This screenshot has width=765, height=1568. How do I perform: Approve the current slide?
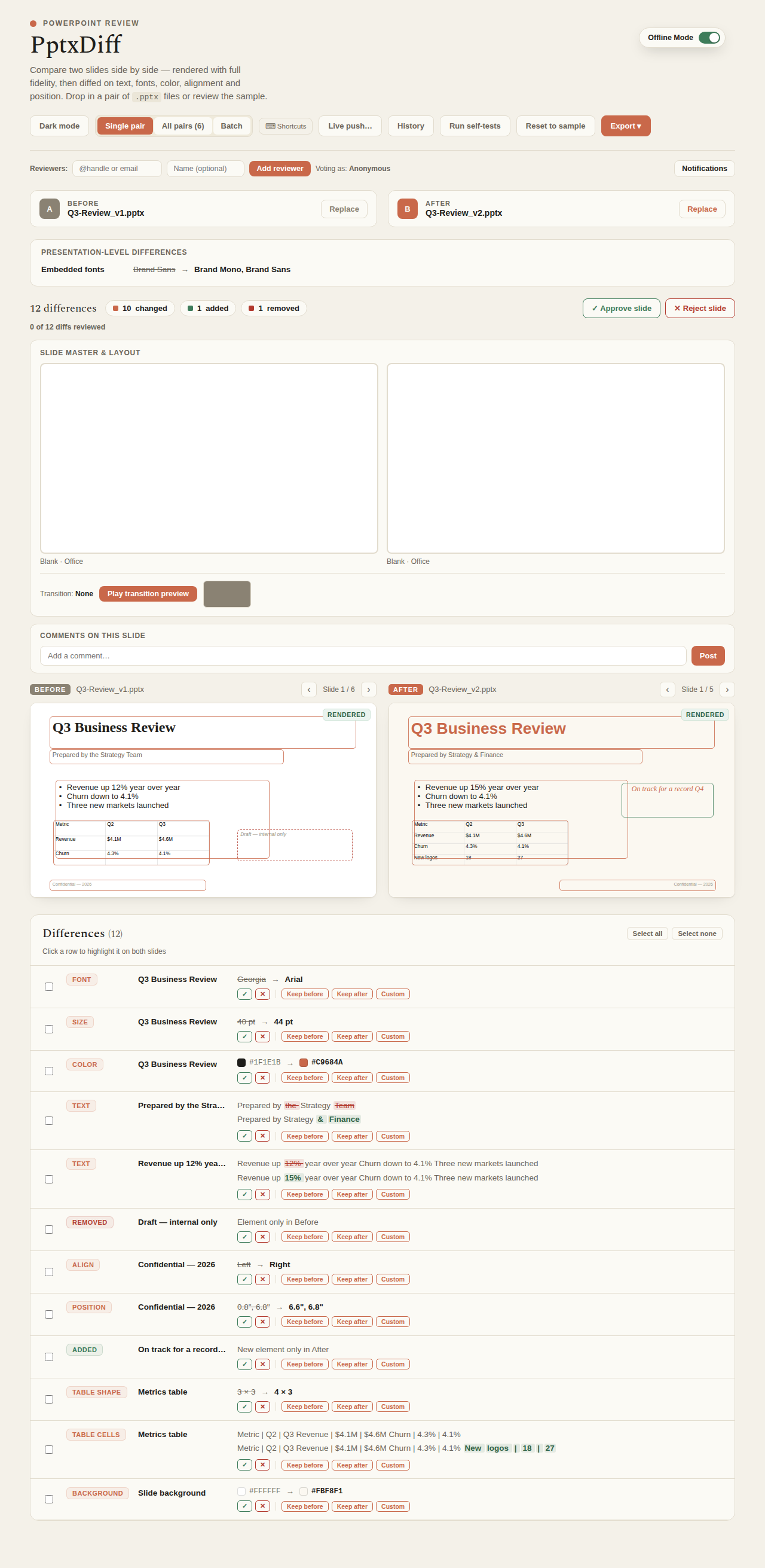(x=621, y=309)
